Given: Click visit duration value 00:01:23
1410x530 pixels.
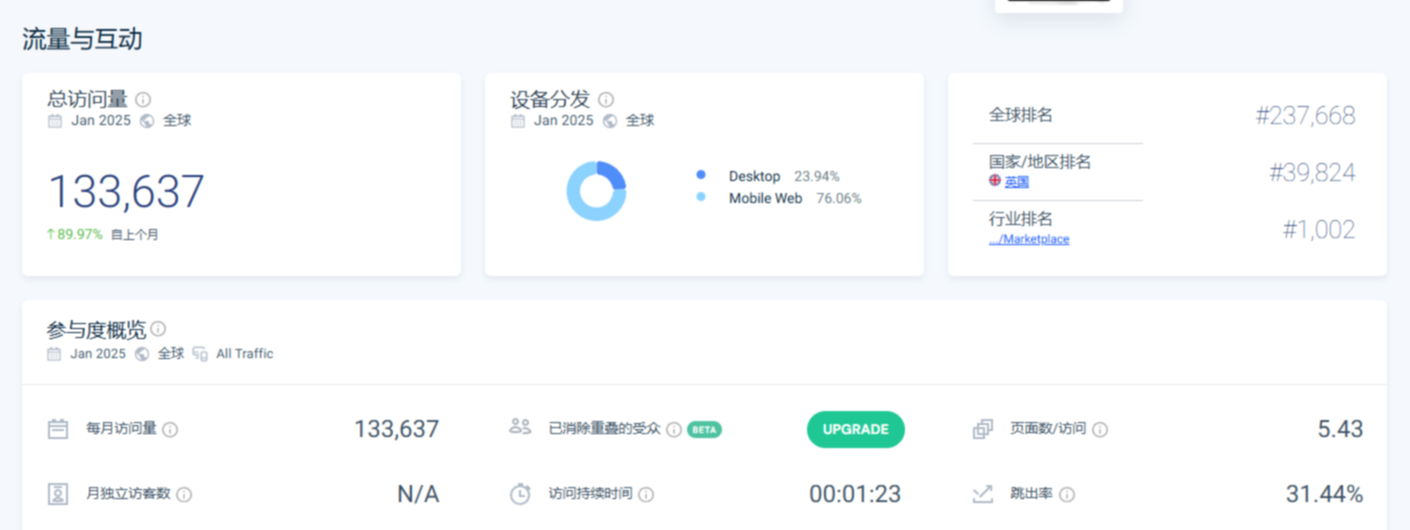Looking at the screenshot, I should [x=856, y=494].
